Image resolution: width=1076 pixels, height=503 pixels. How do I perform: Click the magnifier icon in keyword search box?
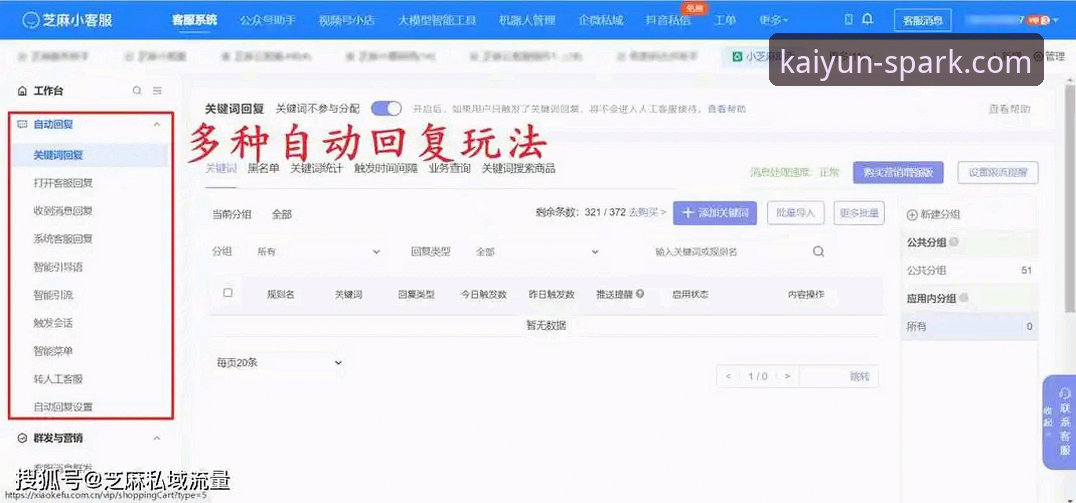coord(818,252)
